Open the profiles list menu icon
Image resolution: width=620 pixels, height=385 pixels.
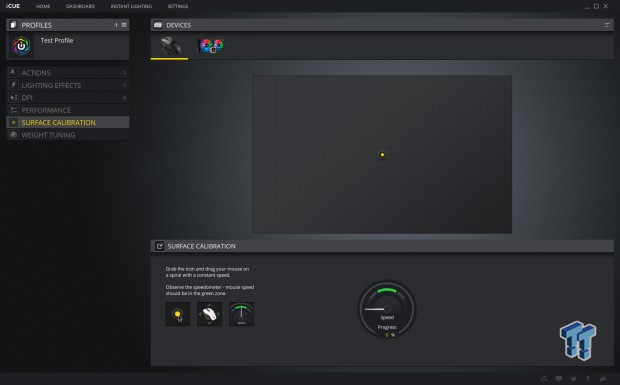tap(124, 25)
